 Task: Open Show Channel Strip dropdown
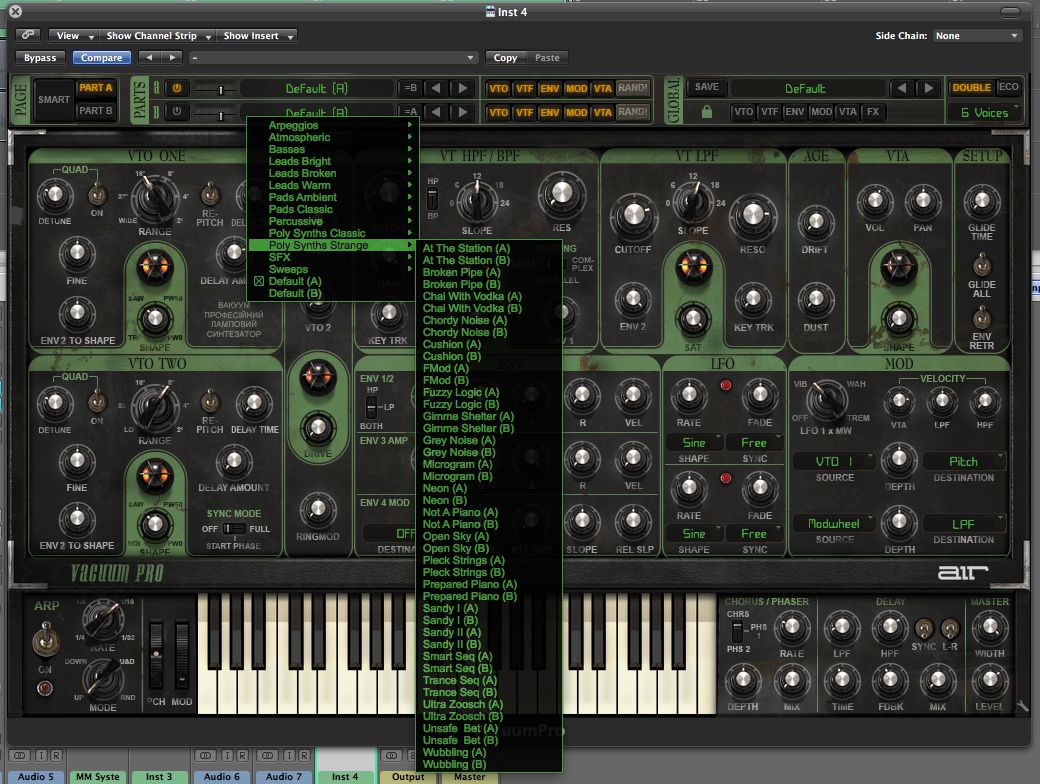(x=158, y=35)
